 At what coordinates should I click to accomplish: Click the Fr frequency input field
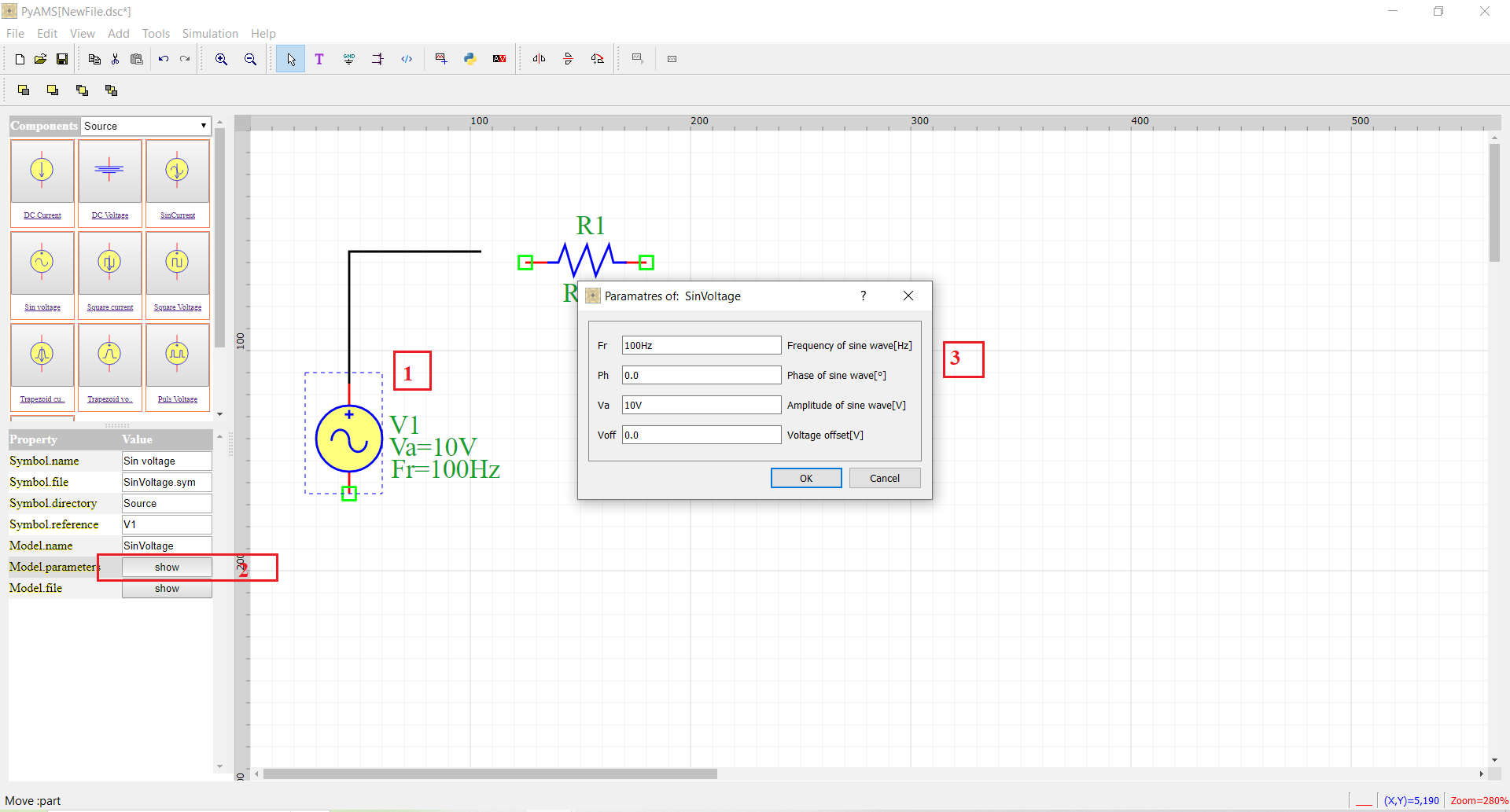coord(702,345)
